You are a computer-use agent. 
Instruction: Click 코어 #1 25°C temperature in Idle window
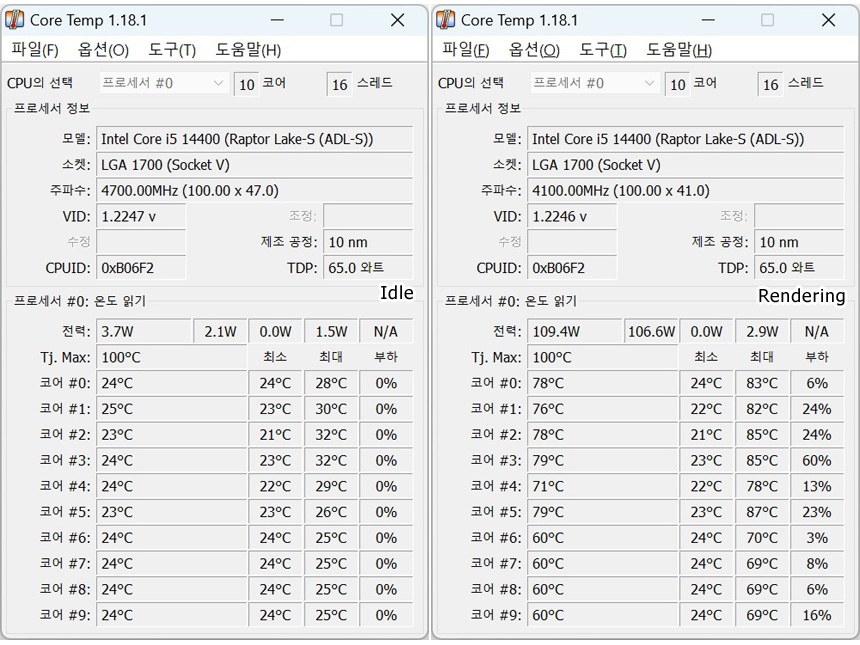[x=172, y=409]
